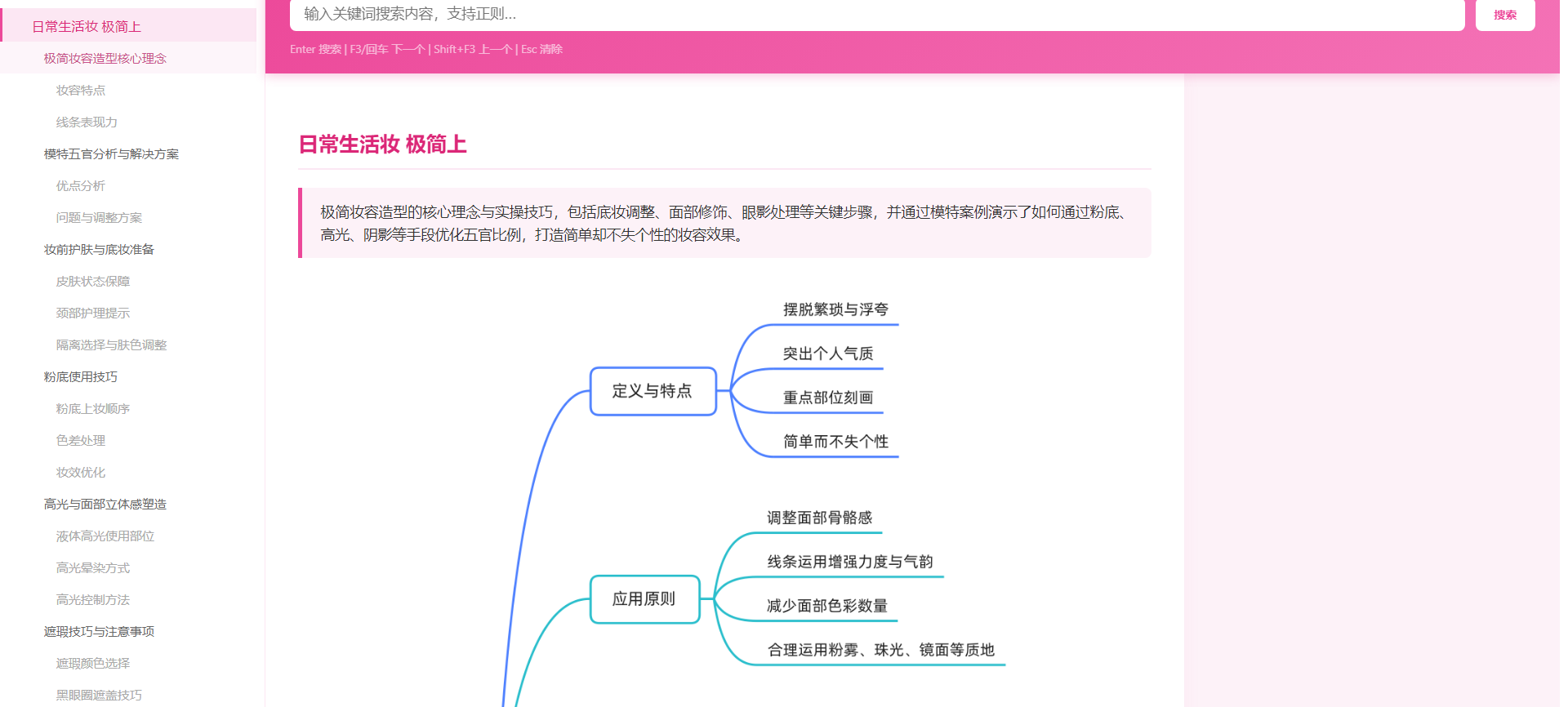Open 日常生活妆 极简上 in sidebar
The image size is (1568, 707).
tap(87, 27)
